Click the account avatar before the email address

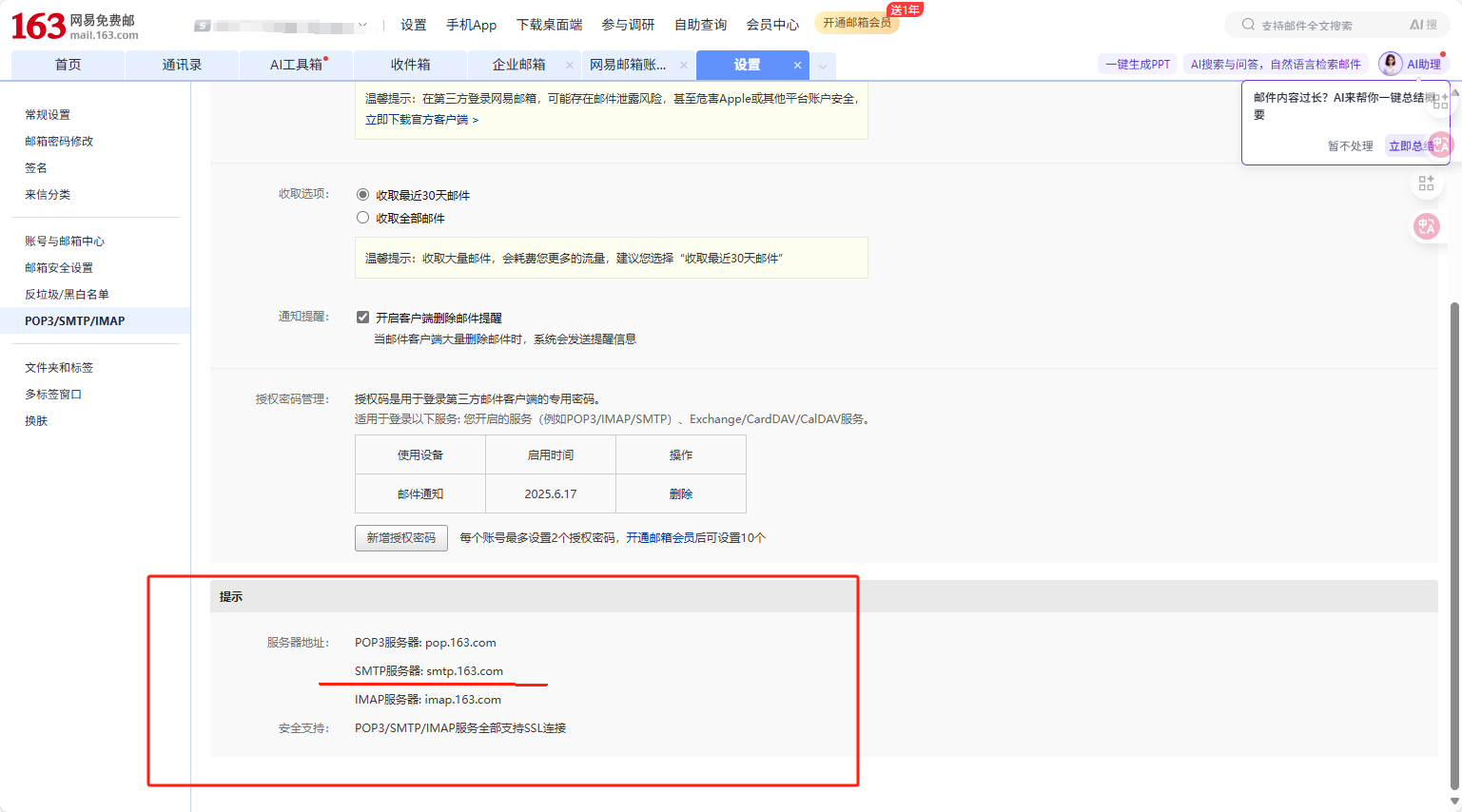click(x=203, y=25)
